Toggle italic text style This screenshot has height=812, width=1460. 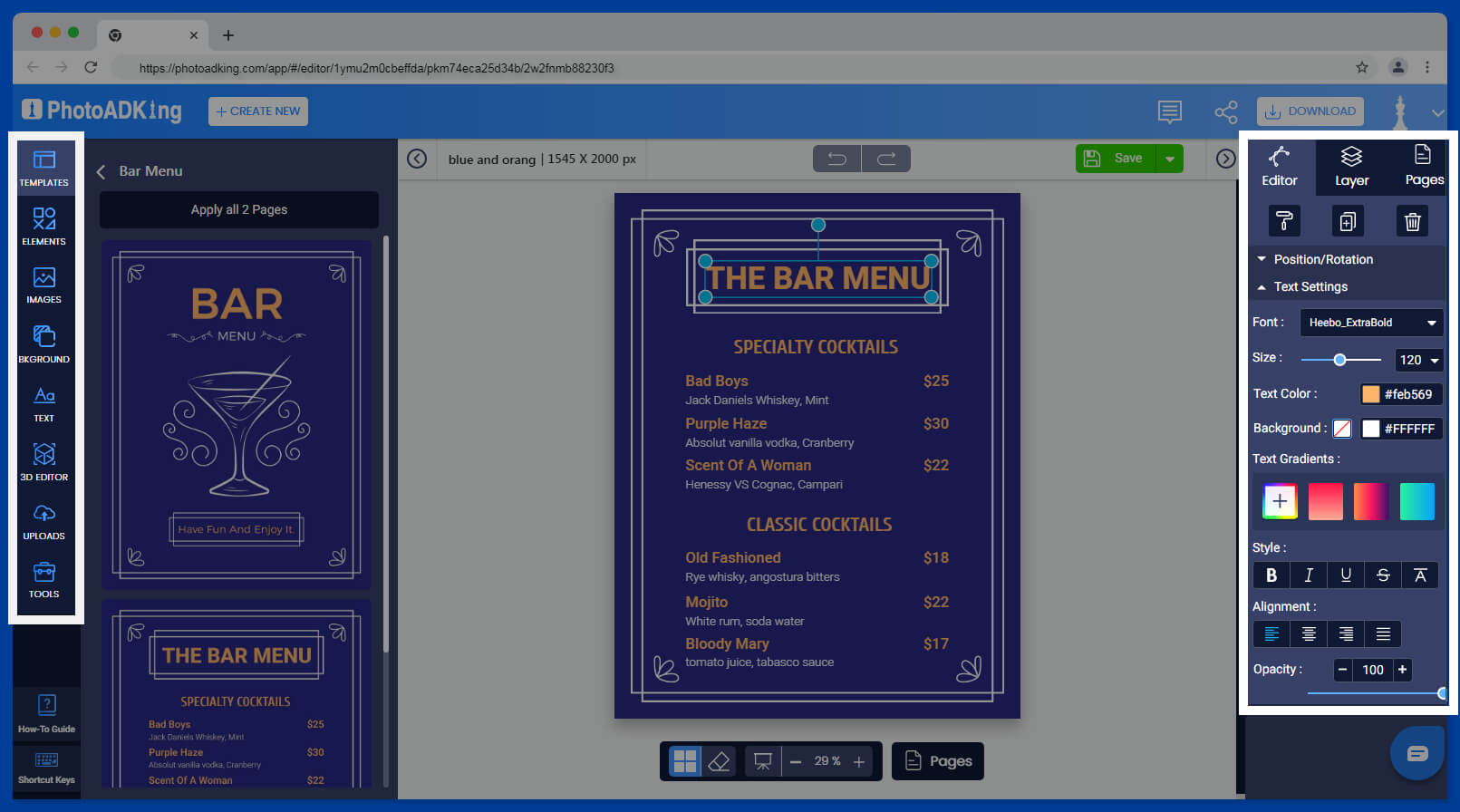tap(1309, 575)
